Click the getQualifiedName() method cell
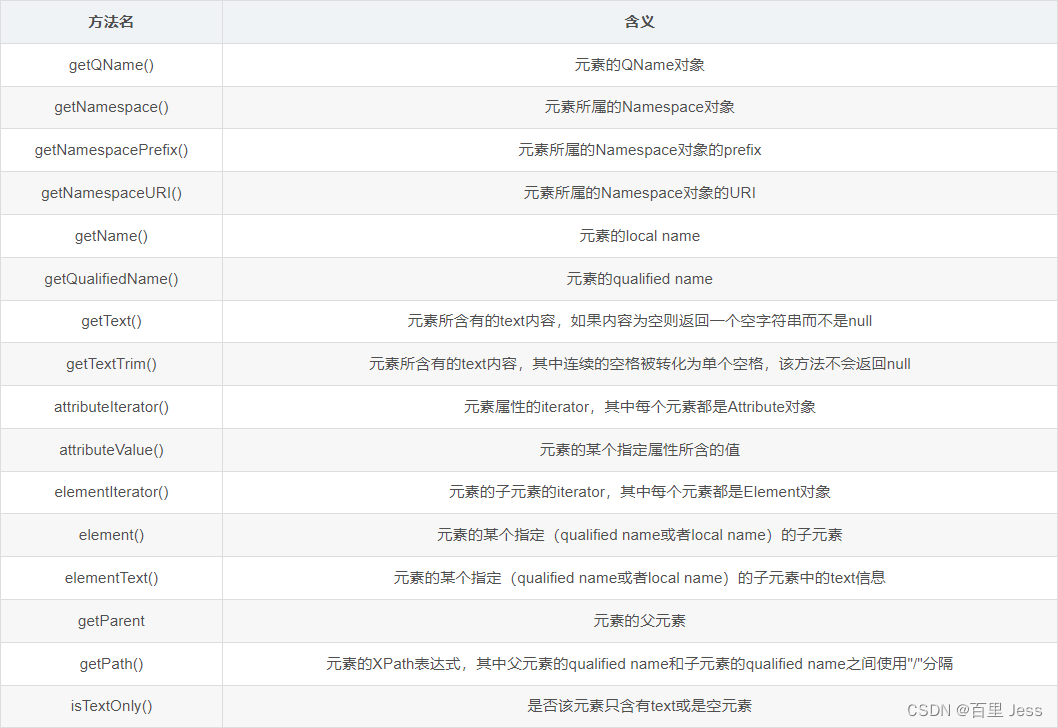Screen dimensions: 1058x728 click(111, 278)
